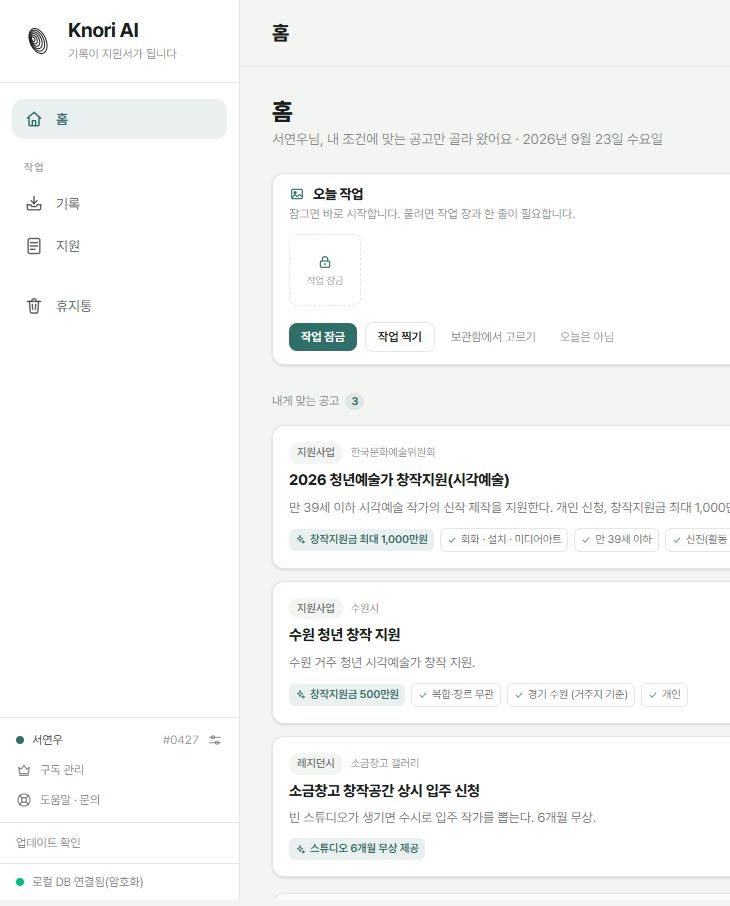This screenshot has height=906, width=730.
Task: Open the 휴지통 sidebar item
Action: (119, 306)
